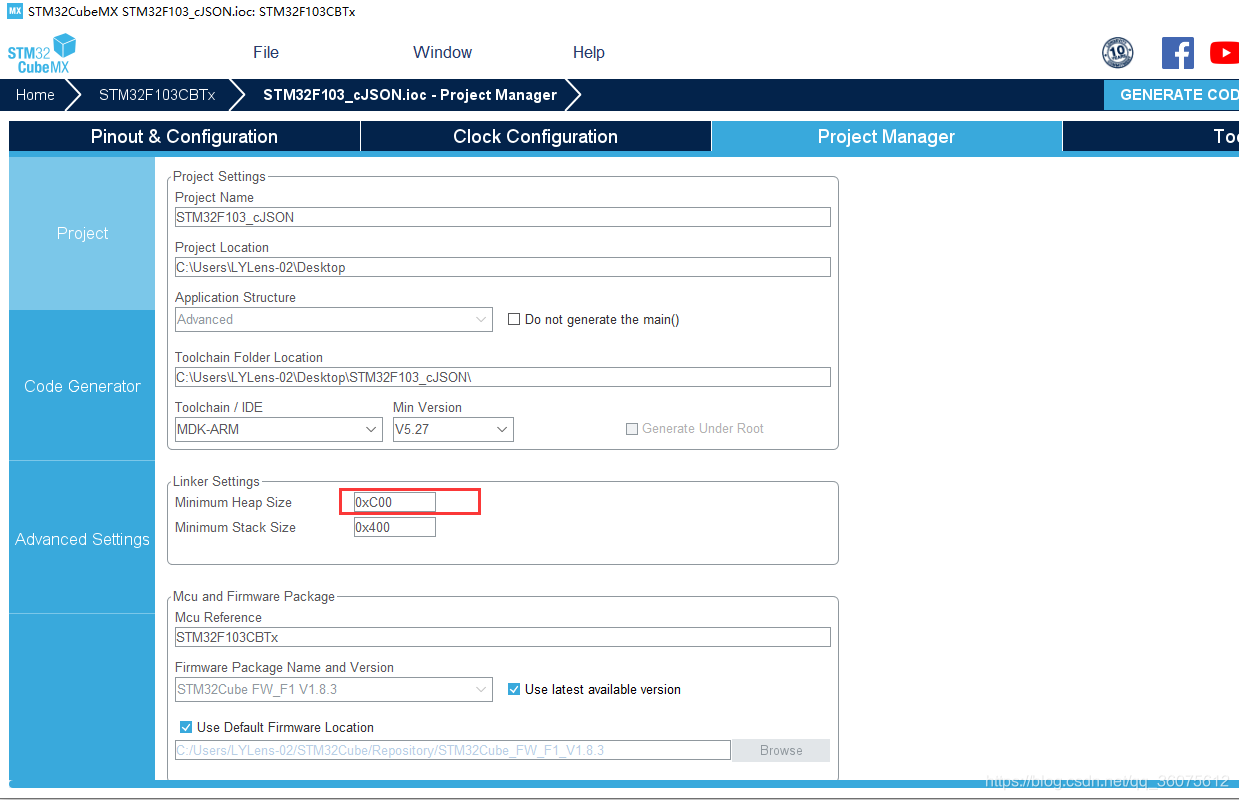Click the MX title bar app icon
Screen dimensions: 1239x800
(x=15, y=11)
